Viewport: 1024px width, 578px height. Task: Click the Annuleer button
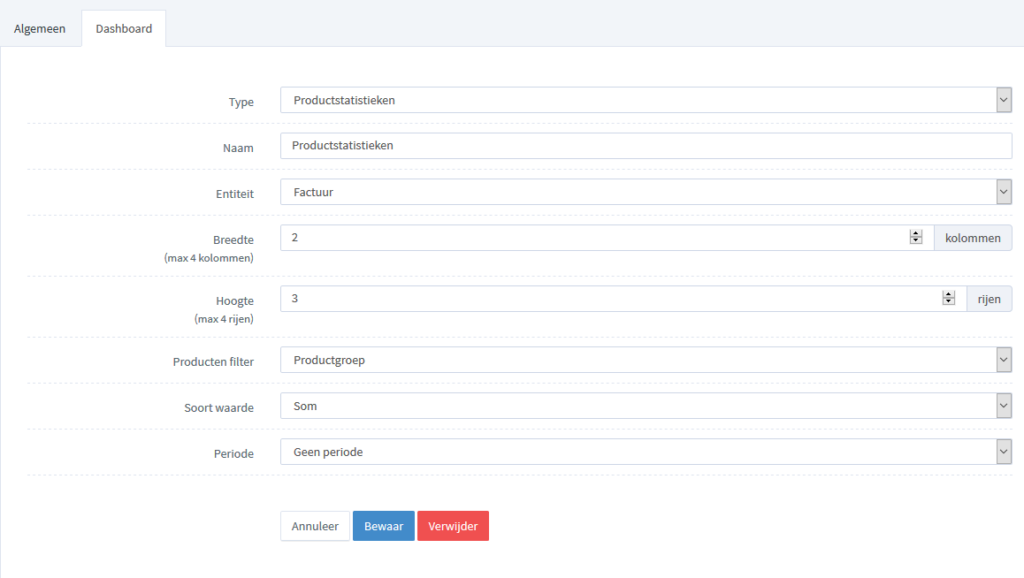click(314, 525)
